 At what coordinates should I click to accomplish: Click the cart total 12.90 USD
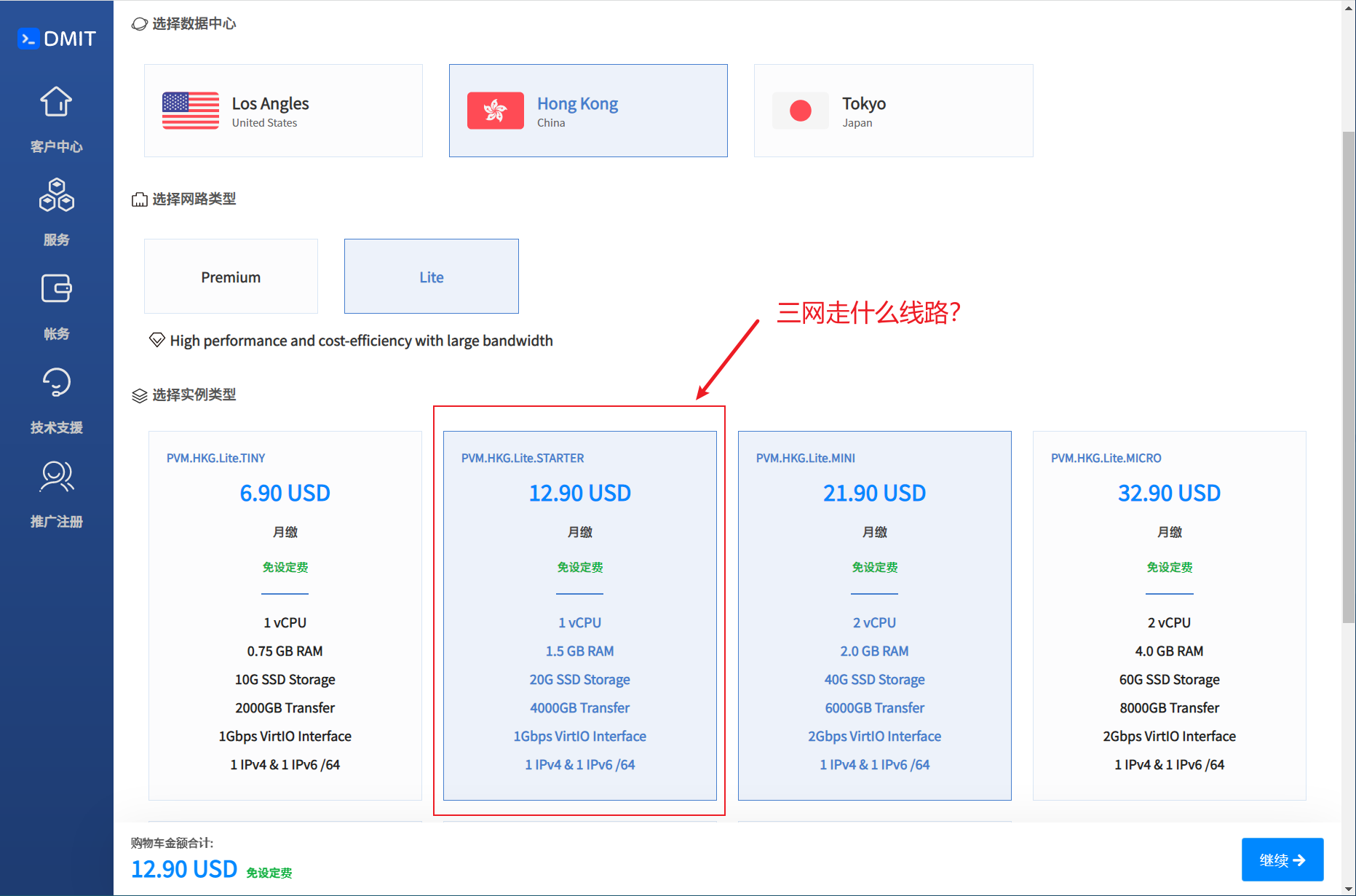tap(184, 868)
